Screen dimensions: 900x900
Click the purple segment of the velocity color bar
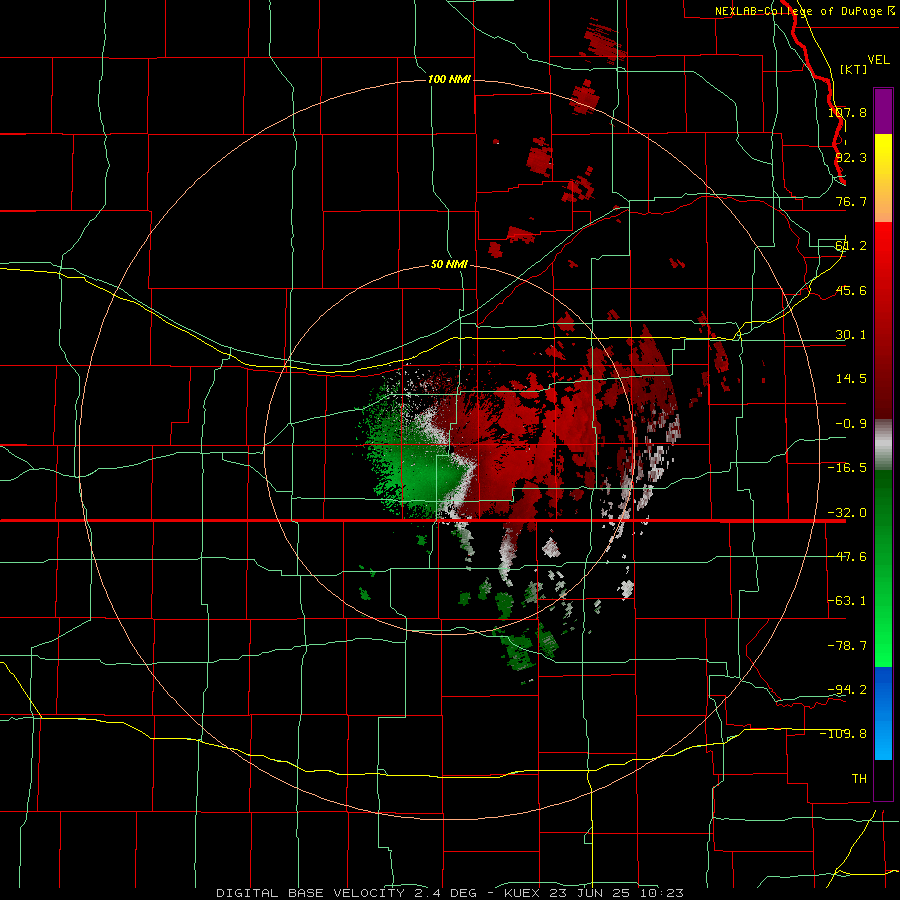tap(883, 112)
